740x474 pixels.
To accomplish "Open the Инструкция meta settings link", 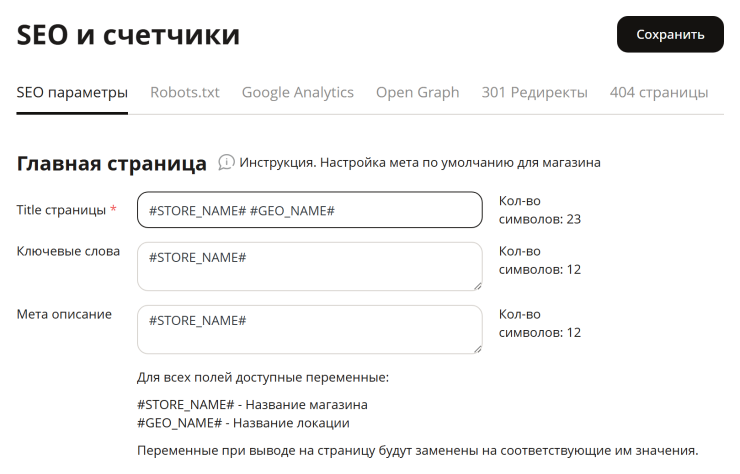I will [x=420, y=163].
